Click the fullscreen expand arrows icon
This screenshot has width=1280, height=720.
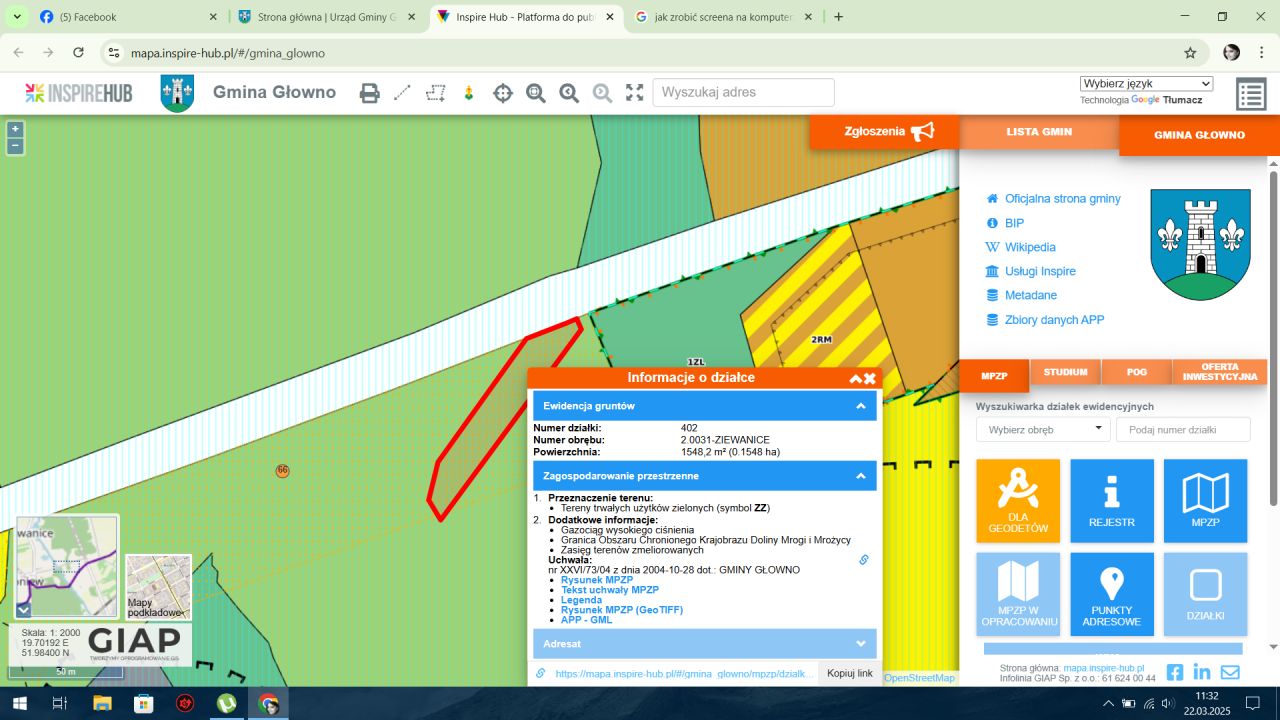pyautogui.click(x=635, y=93)
